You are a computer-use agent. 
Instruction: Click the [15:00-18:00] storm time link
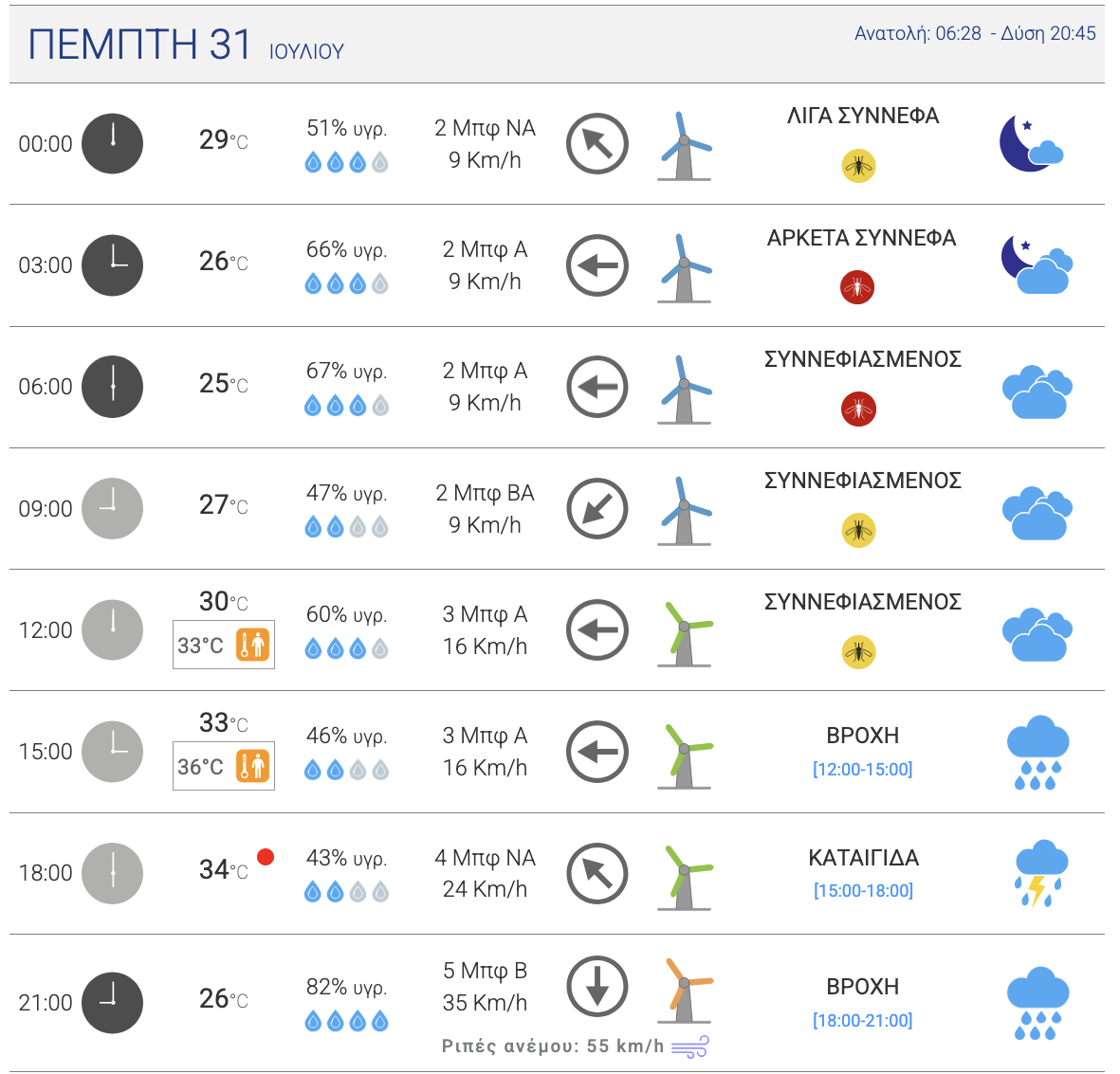(863, 890)
